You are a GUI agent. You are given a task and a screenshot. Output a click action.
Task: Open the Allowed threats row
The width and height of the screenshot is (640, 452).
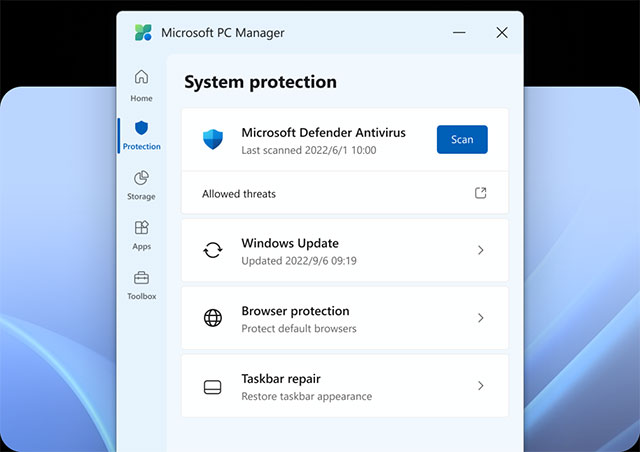click(345, 193)
